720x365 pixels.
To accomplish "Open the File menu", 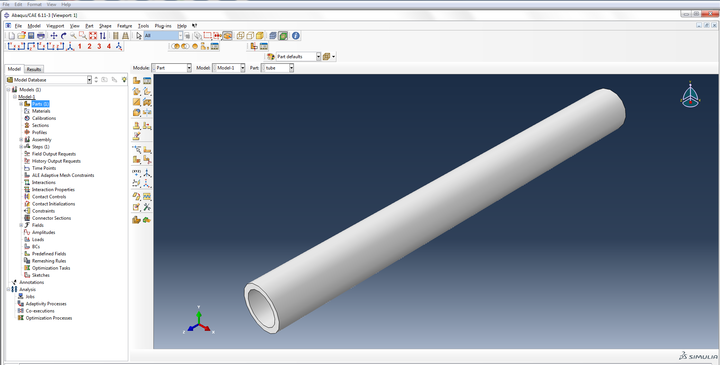I will pyautogui.click(x=18, y=26).
